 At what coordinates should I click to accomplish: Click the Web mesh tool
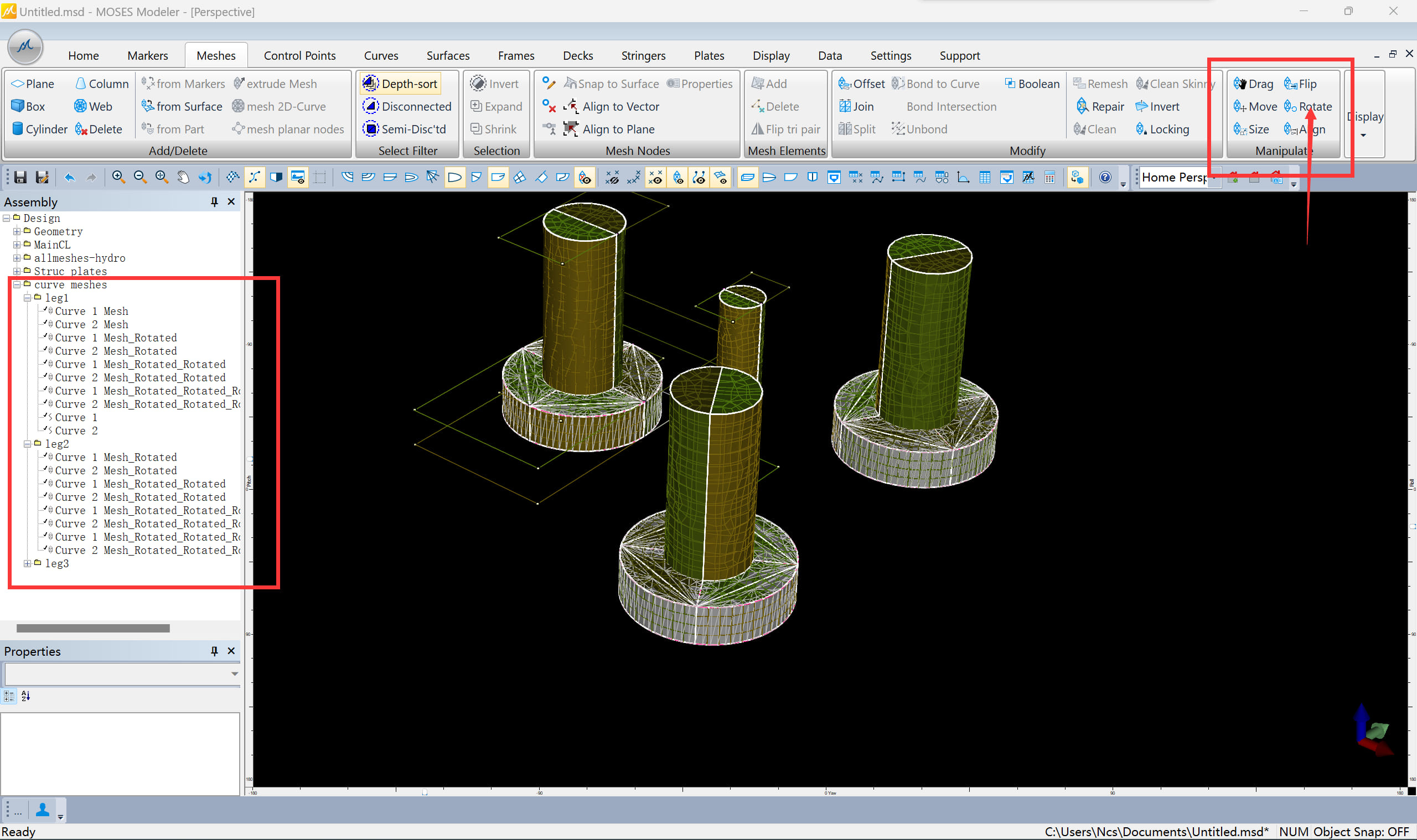click(x=92, y=106)
